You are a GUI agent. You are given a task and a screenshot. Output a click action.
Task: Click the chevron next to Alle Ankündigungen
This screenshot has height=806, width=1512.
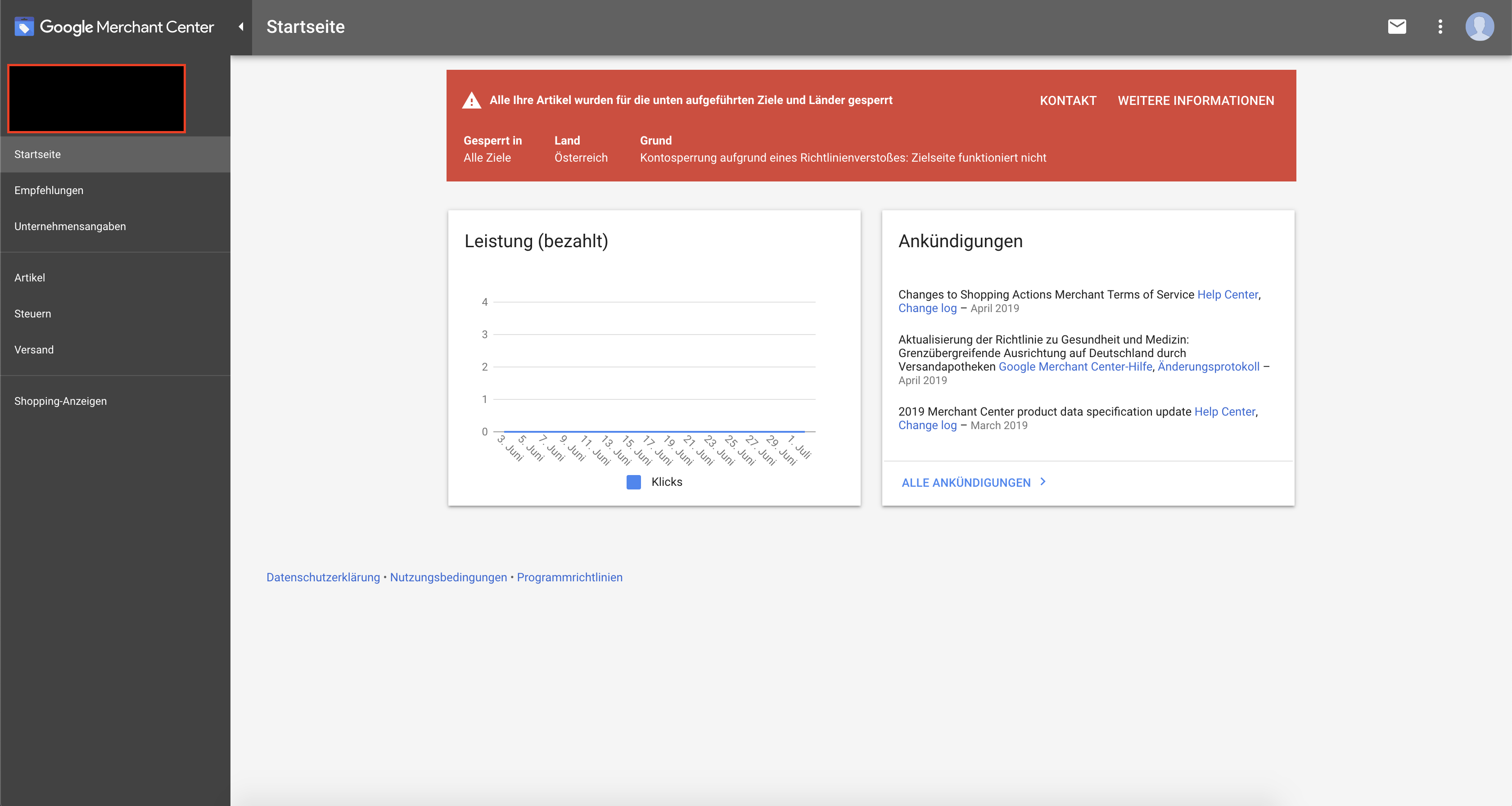pyautogui.click(x=1043, y=482)
